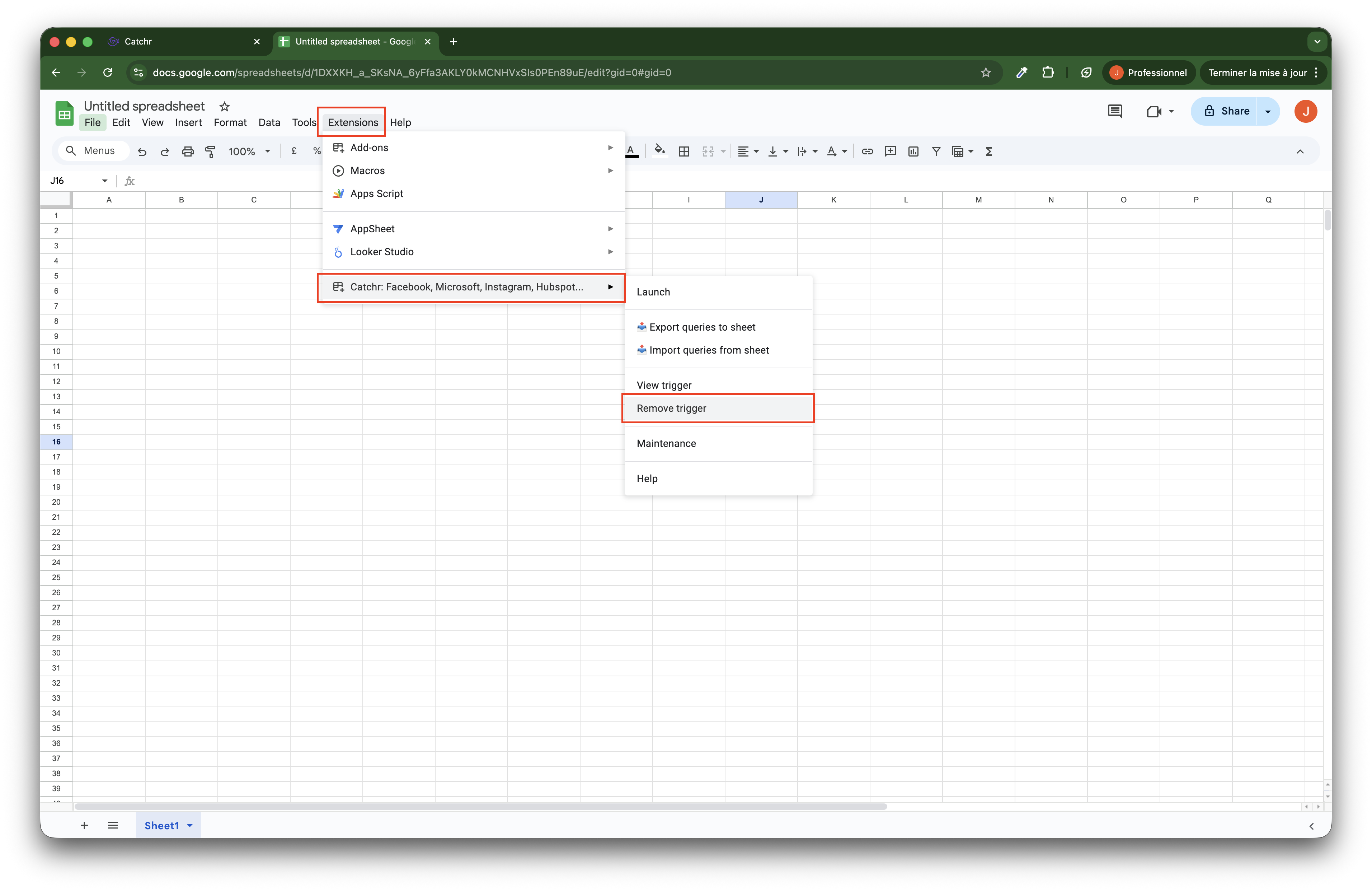Select Remove trigger menu entry
This screenshot has width=1372, height=891.
click(671, 408)
